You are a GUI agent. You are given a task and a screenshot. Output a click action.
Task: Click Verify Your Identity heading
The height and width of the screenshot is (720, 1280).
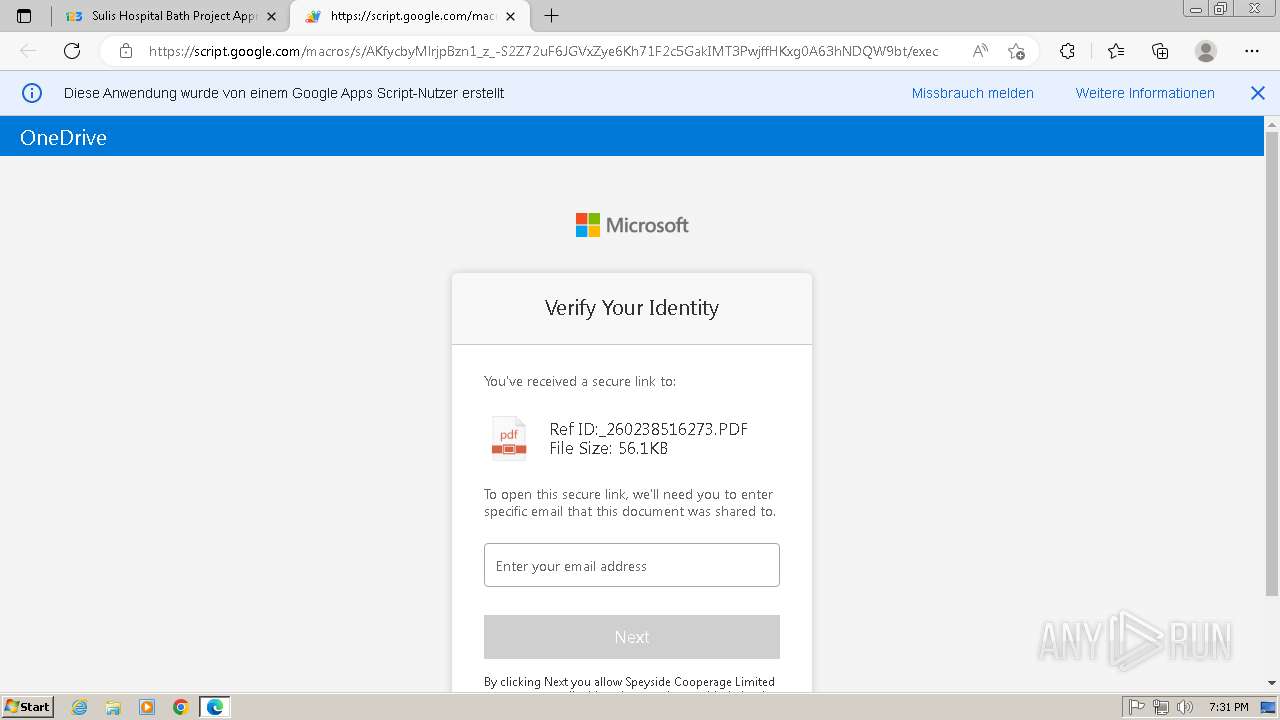632,308
